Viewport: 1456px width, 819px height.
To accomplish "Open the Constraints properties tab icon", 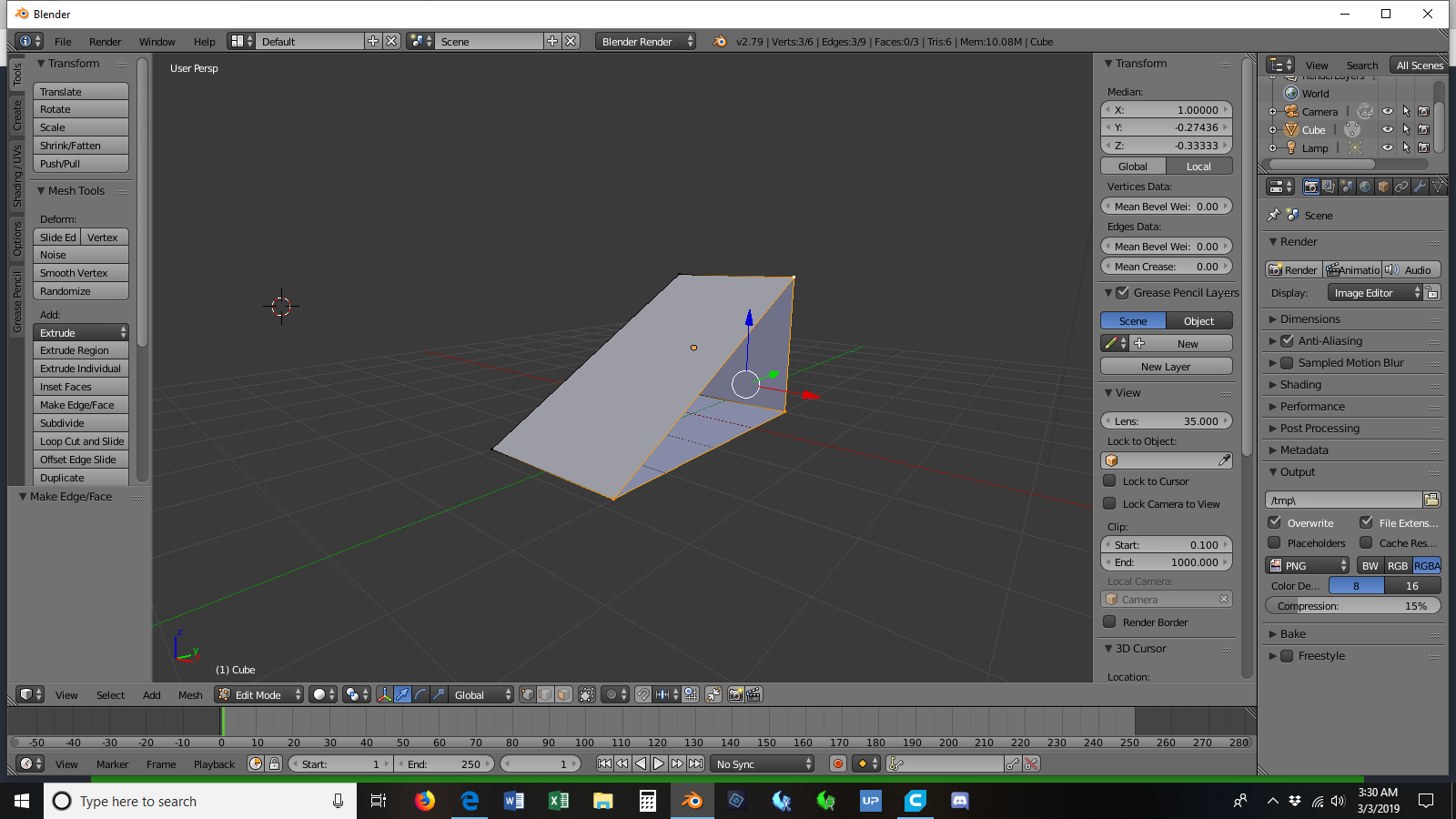I will 1401,187.
